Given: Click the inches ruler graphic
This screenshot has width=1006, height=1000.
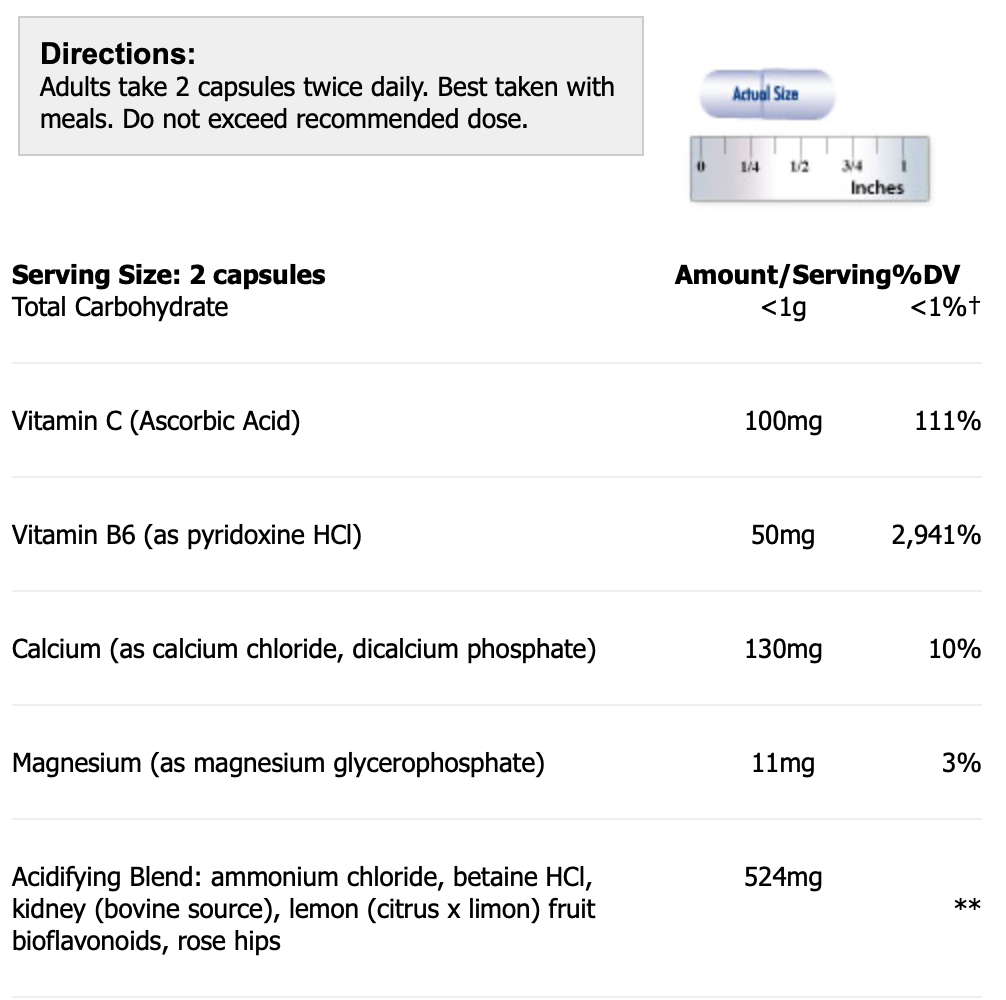Looking at the screenshot, I should [809, 169].
